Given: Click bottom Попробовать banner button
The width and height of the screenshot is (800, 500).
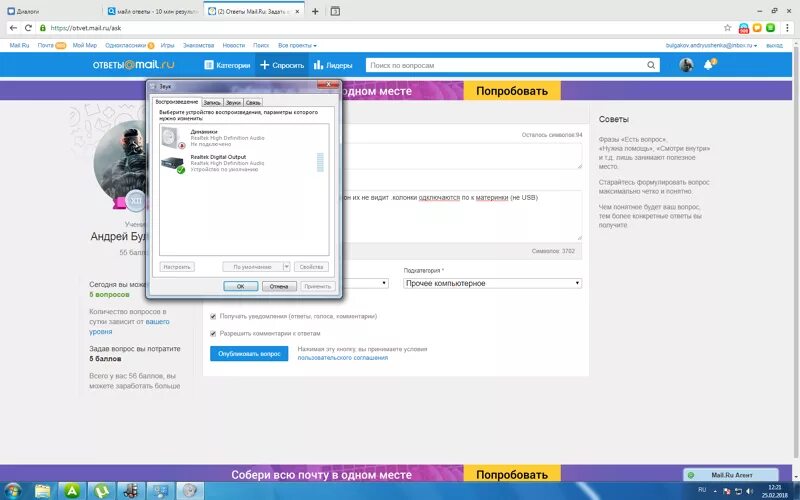Looking at the screenshot, I should [x=512, y=474].
